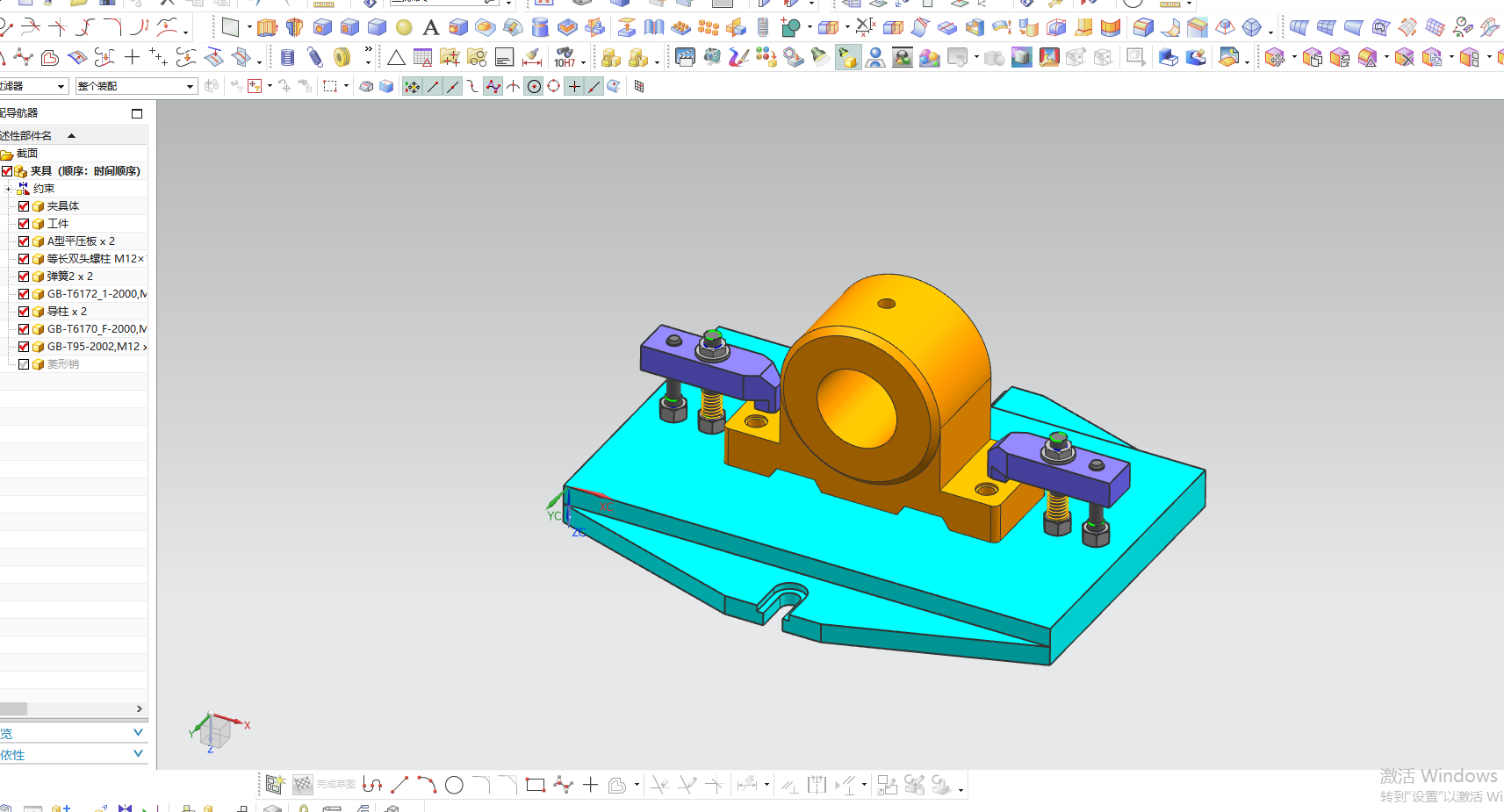This screenshot has width=1504, height=812.
Task: Maximize the assembly navigator panel
Action: [137, 113]
